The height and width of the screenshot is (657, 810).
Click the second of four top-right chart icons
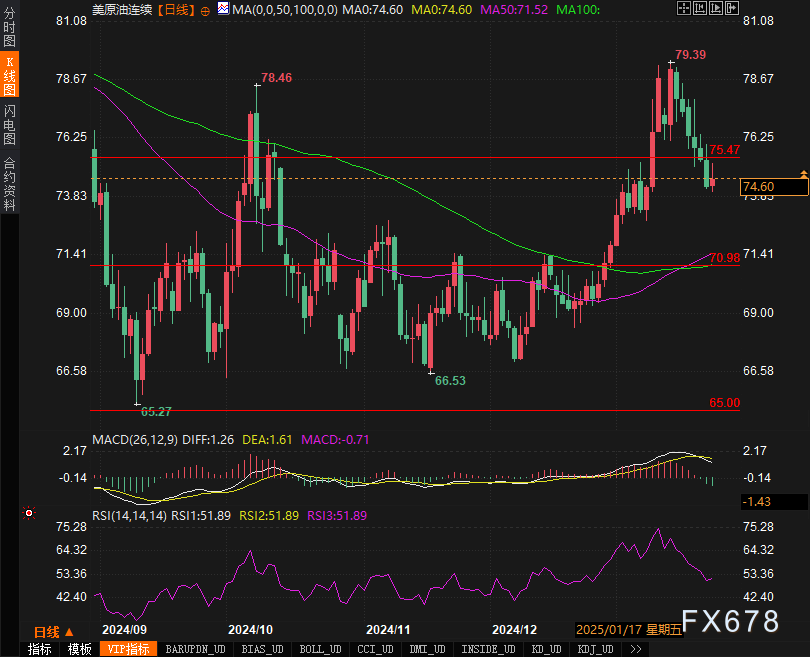click(699, 8)
